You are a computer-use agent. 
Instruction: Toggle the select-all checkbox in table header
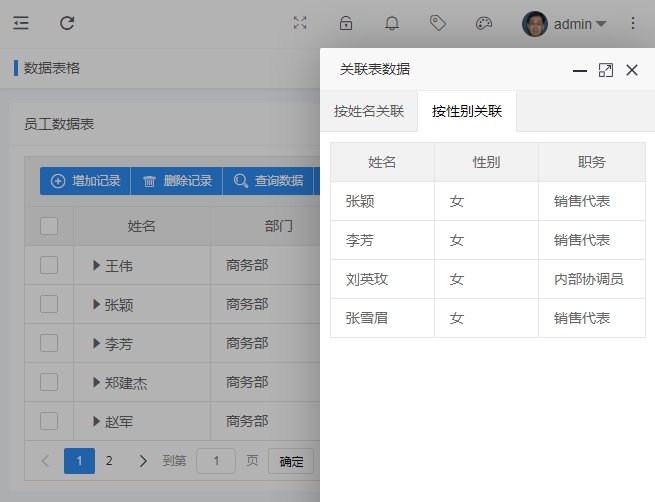pos(49,226)
